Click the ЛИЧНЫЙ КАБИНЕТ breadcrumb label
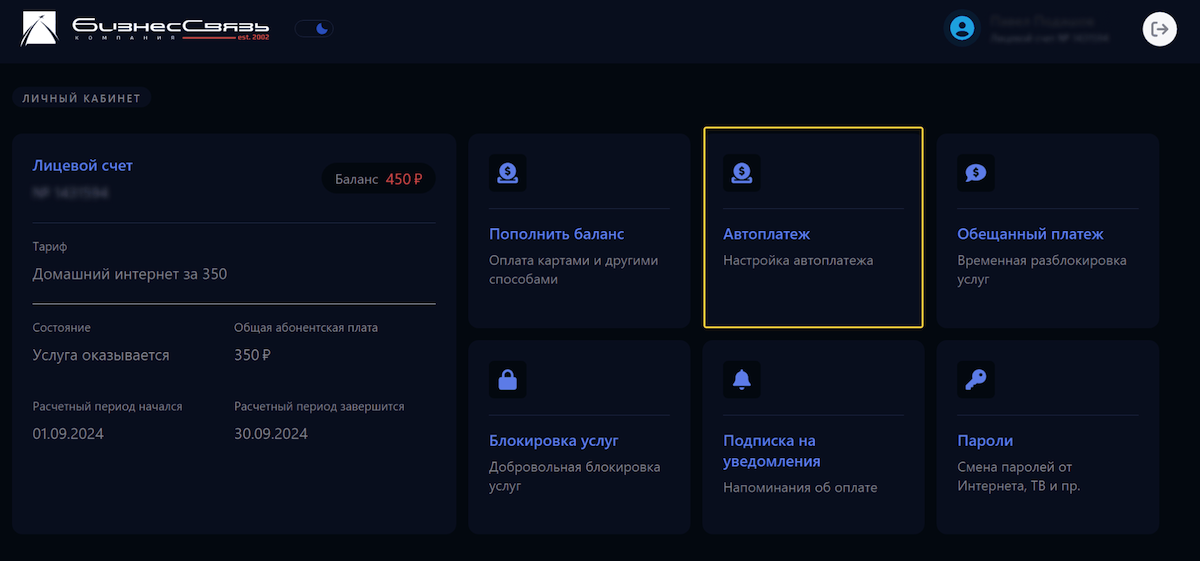 click(82, 98)
